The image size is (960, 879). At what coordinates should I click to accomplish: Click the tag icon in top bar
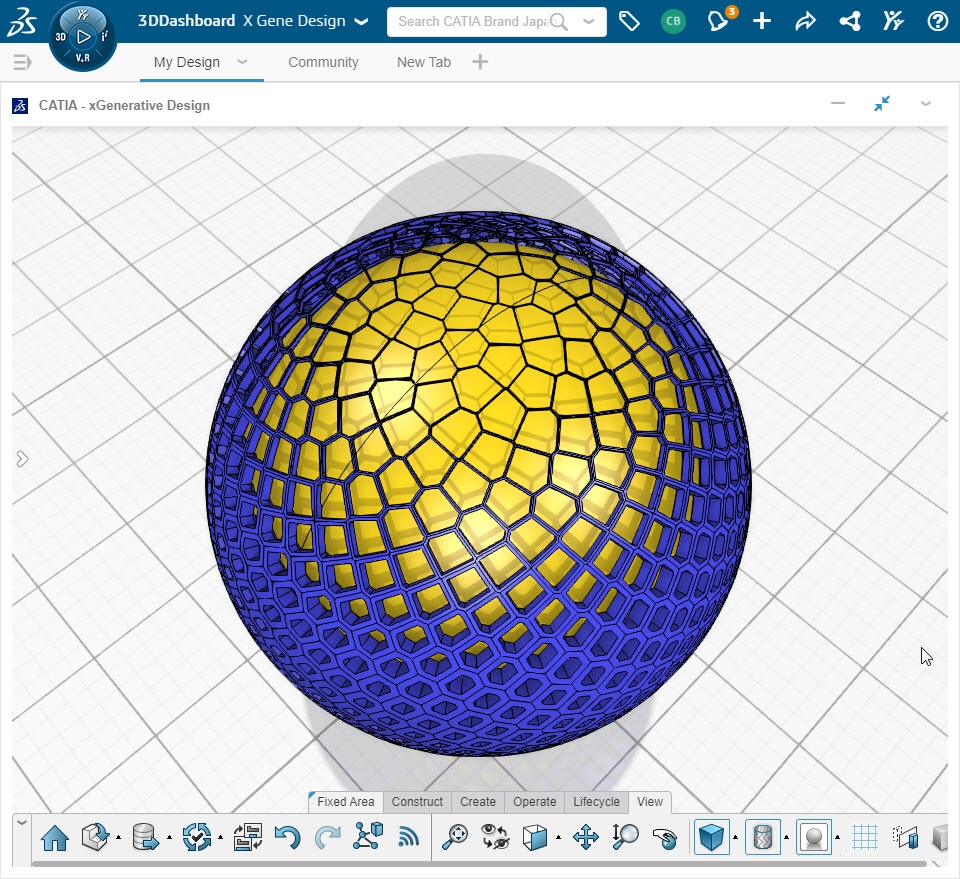(629, 21)
